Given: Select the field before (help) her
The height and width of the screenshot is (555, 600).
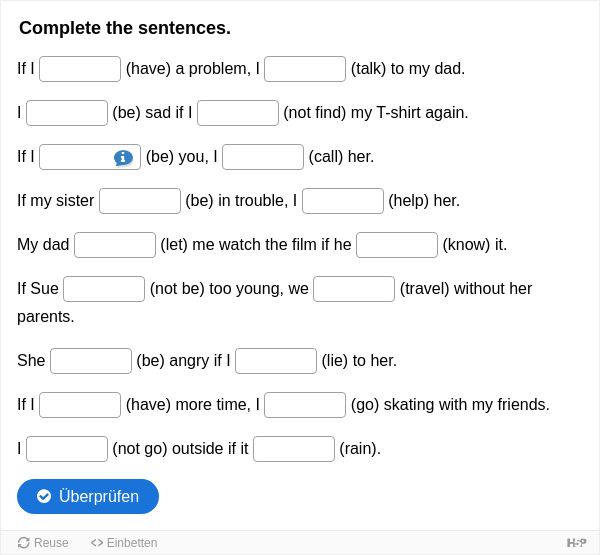Looking at the screenshot, I should 343,201.
